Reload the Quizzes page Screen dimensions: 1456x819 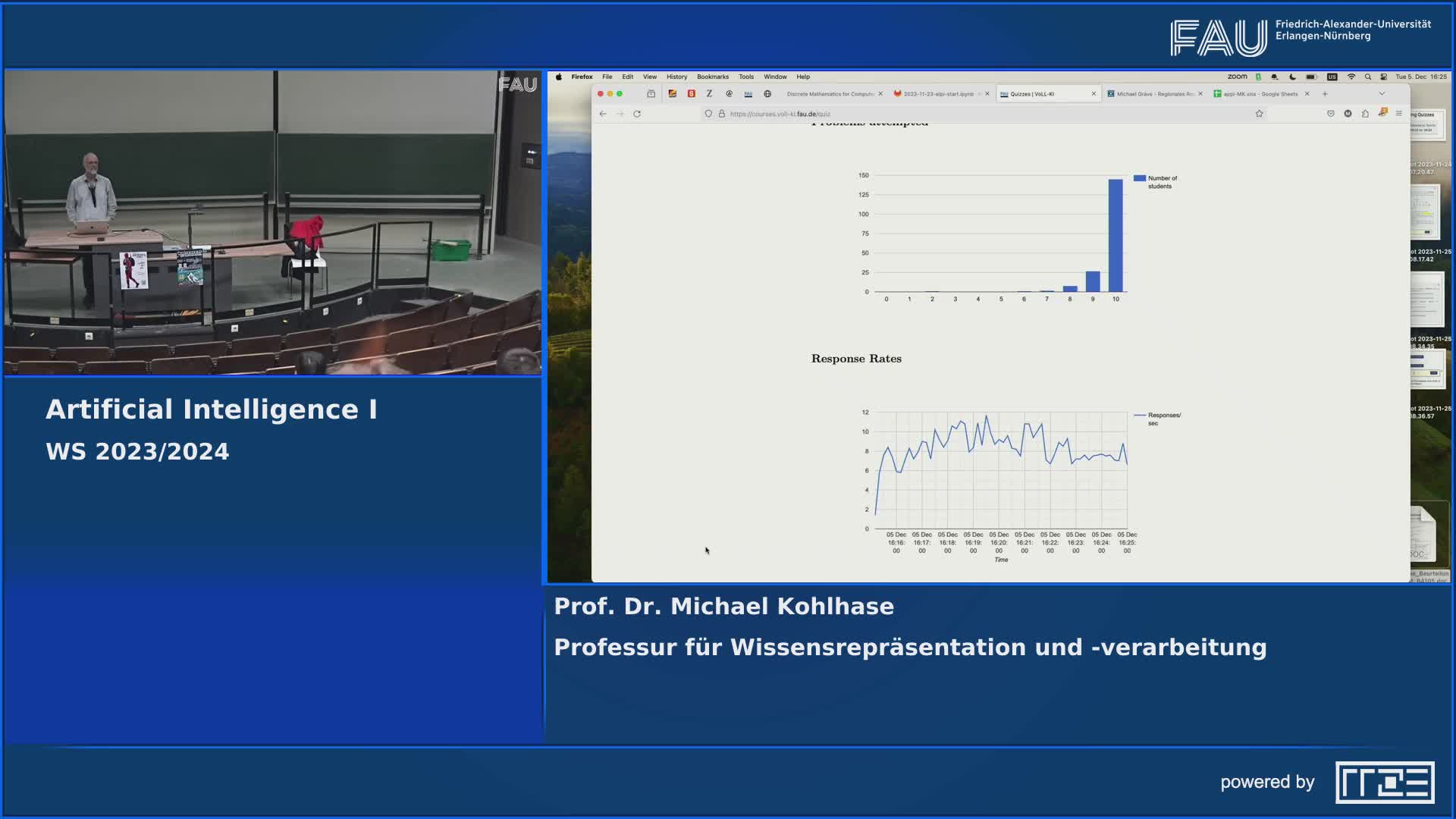pyautogui.click(x=637, y=114)
